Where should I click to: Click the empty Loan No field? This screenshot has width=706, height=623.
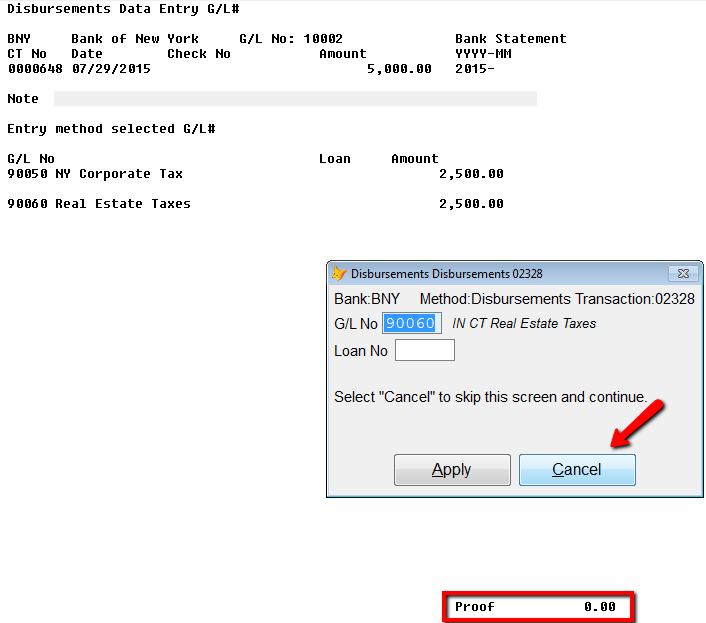click(425, 350)
